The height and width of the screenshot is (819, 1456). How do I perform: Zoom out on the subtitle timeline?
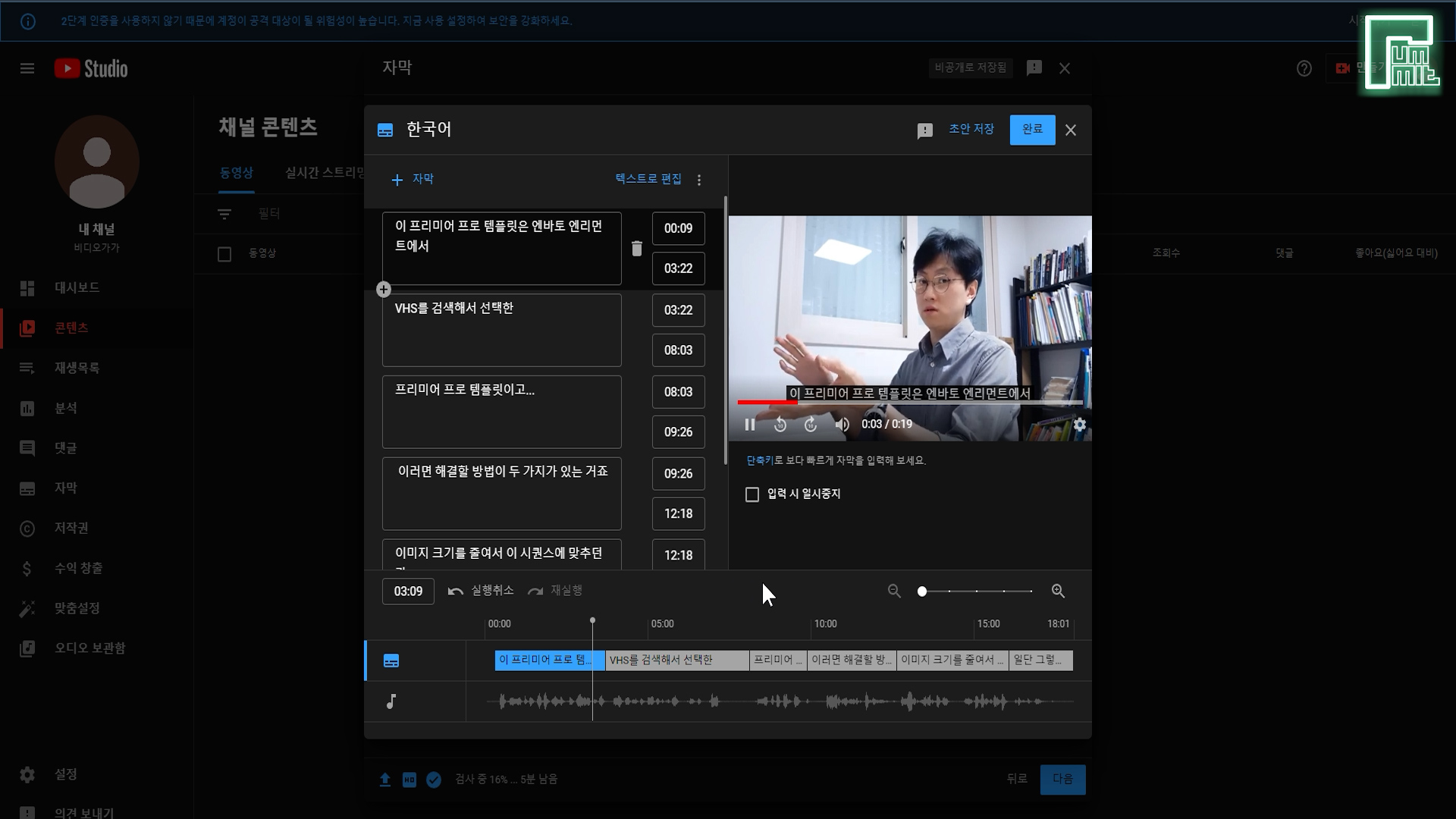coord(894,591)
